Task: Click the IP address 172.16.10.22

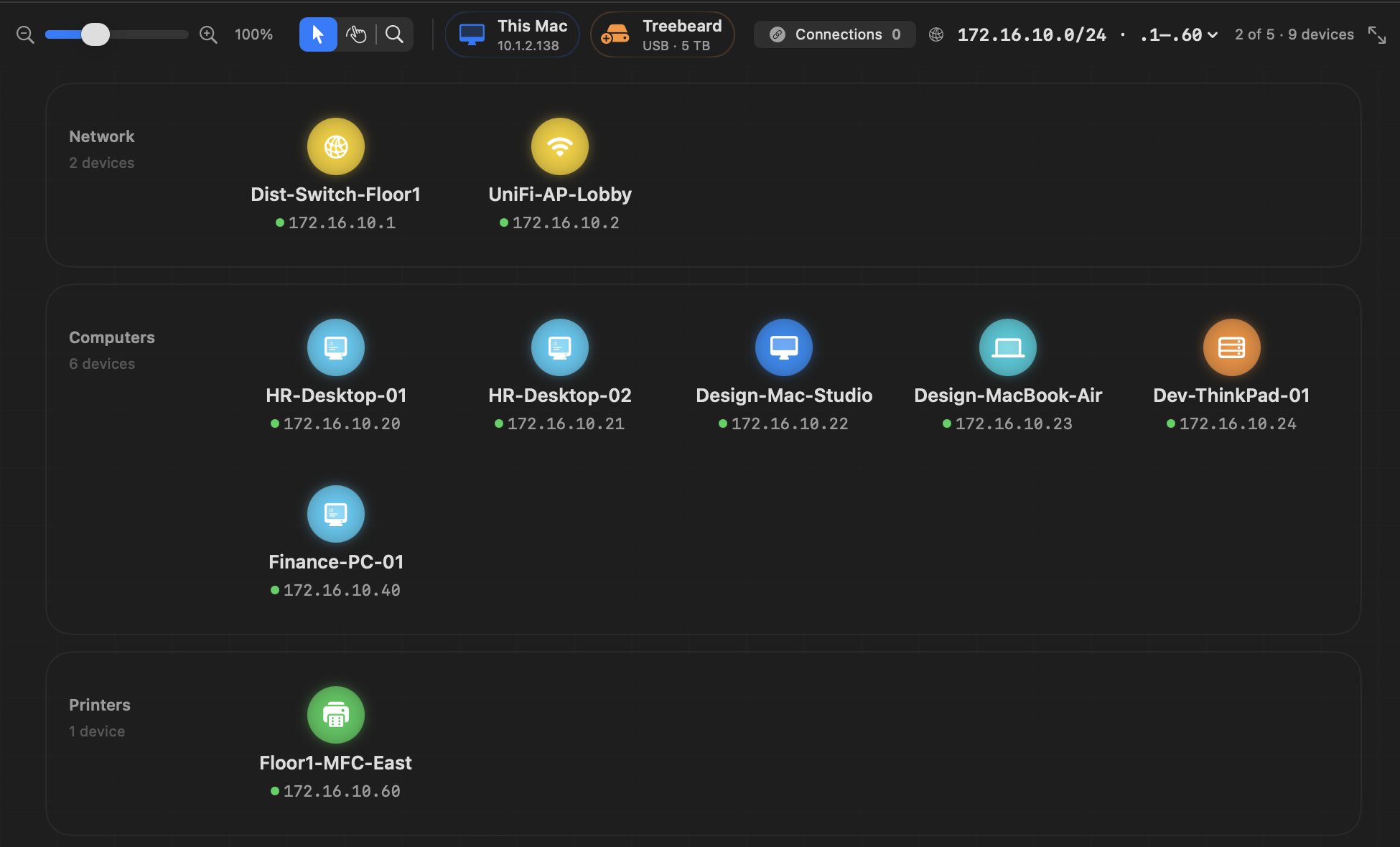Action: (790, 424)
